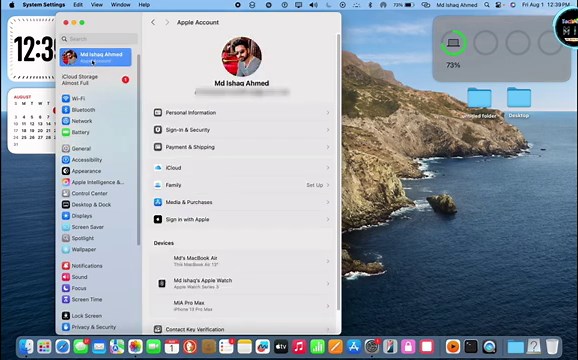This screenshot has height=360, width=578.
Task: Select Md Ishaq Ahmed Apple Account in sidebar
Action: 95,57
